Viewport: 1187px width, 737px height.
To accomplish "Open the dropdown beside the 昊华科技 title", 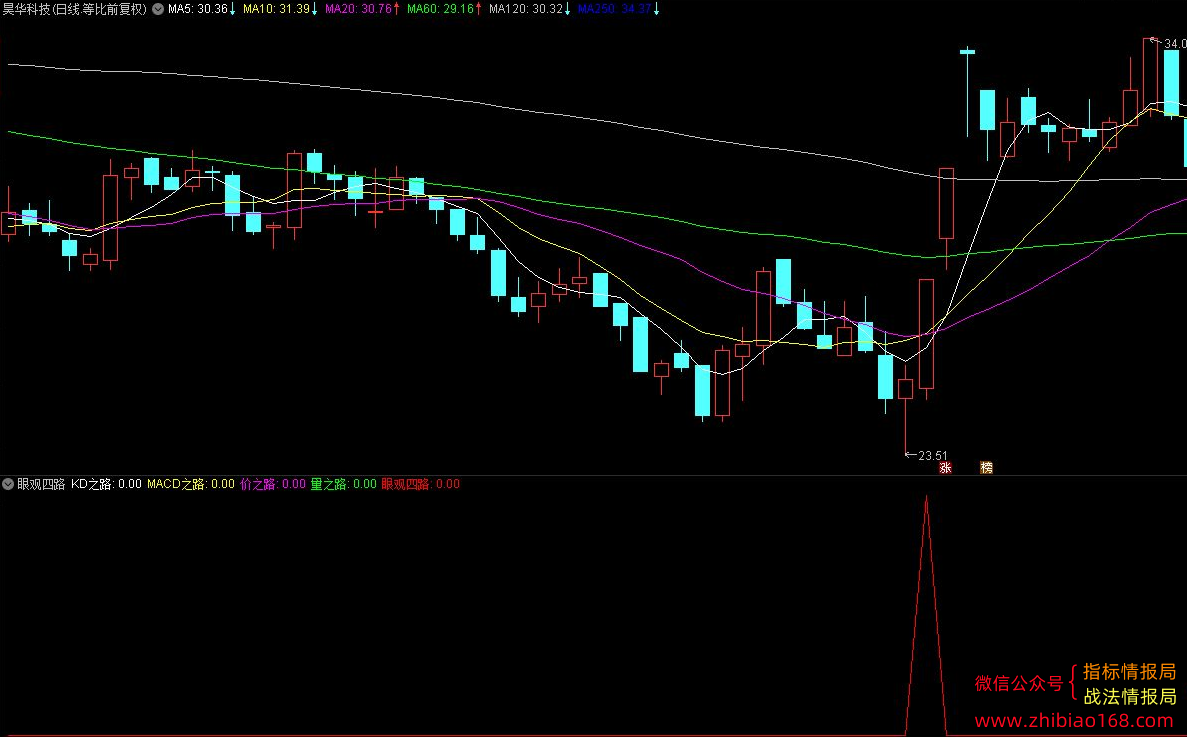I will click(x=157, y=9).
